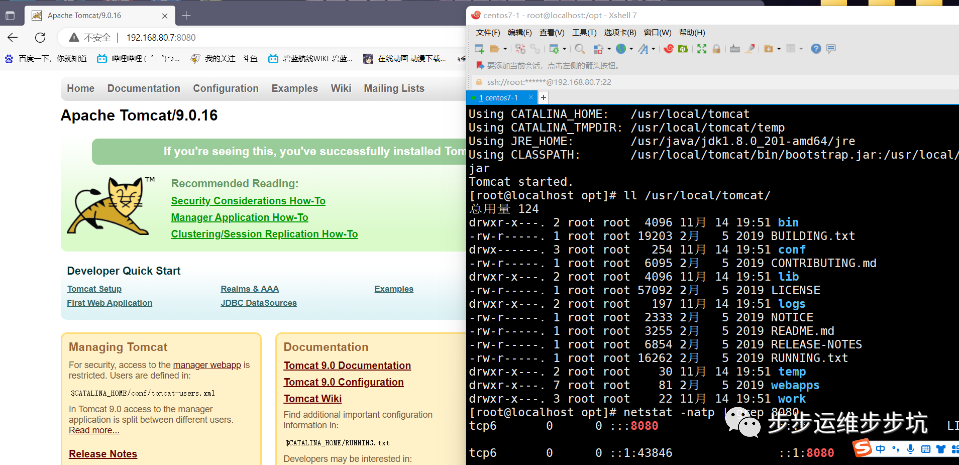The height and width of the screenshot is (465, 959).
Task: Click the New Session icon in Xshell toolbar
Action: (x=480, y=49)
